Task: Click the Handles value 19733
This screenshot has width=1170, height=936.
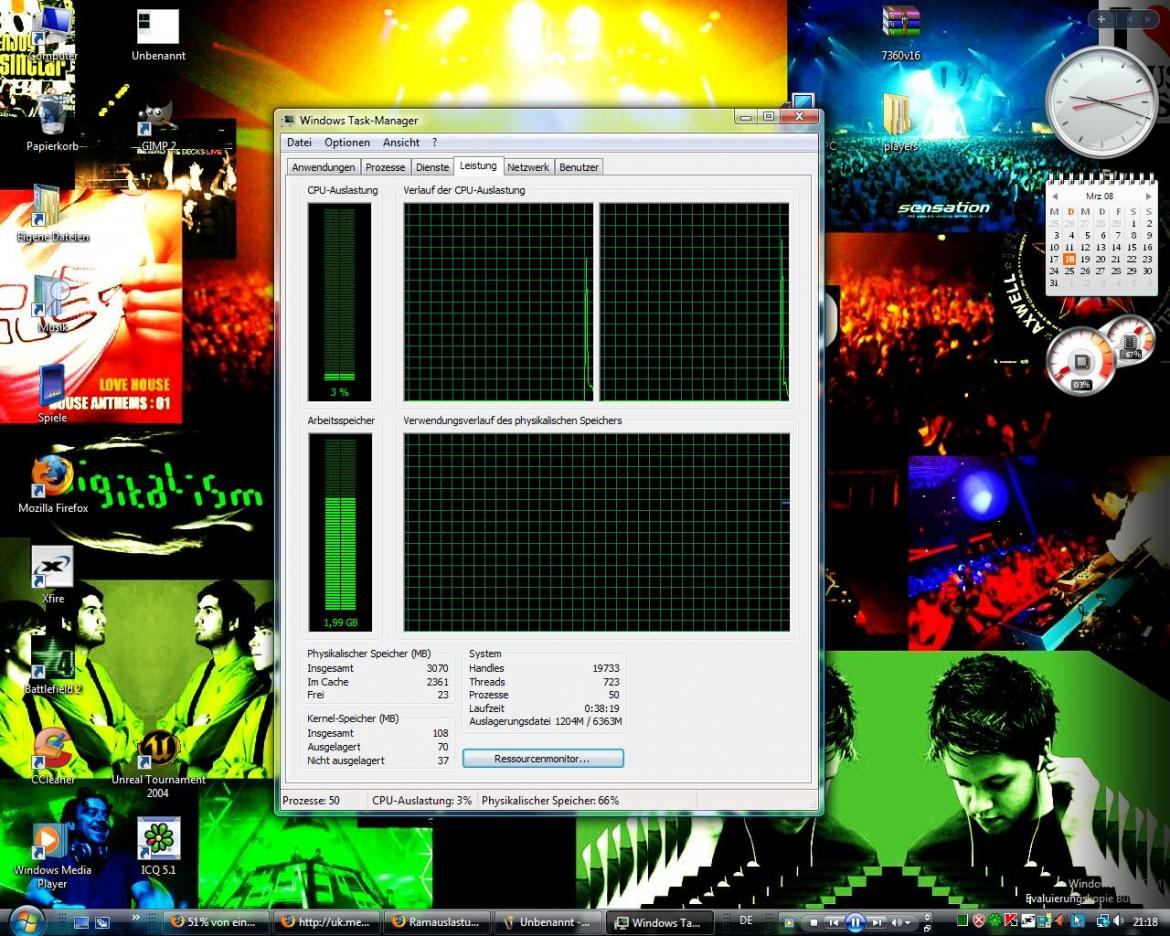Action: [x=606, y=668]
